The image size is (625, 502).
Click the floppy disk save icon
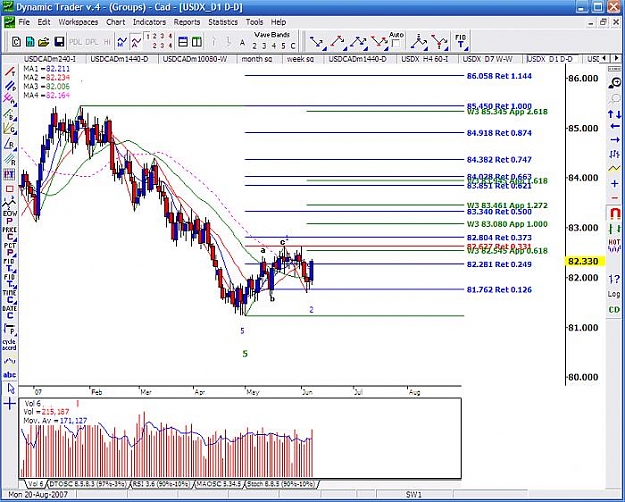click(59, 41)
